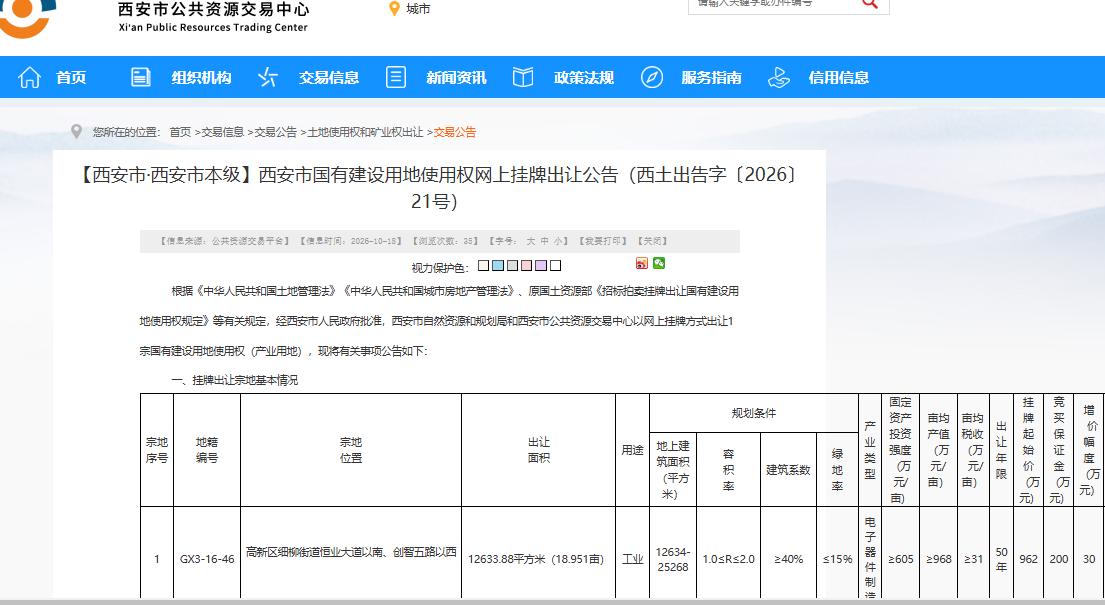Click the cell GX3-16-46
This screenshot has width=1105, height=605.
[x=206, y=559]
